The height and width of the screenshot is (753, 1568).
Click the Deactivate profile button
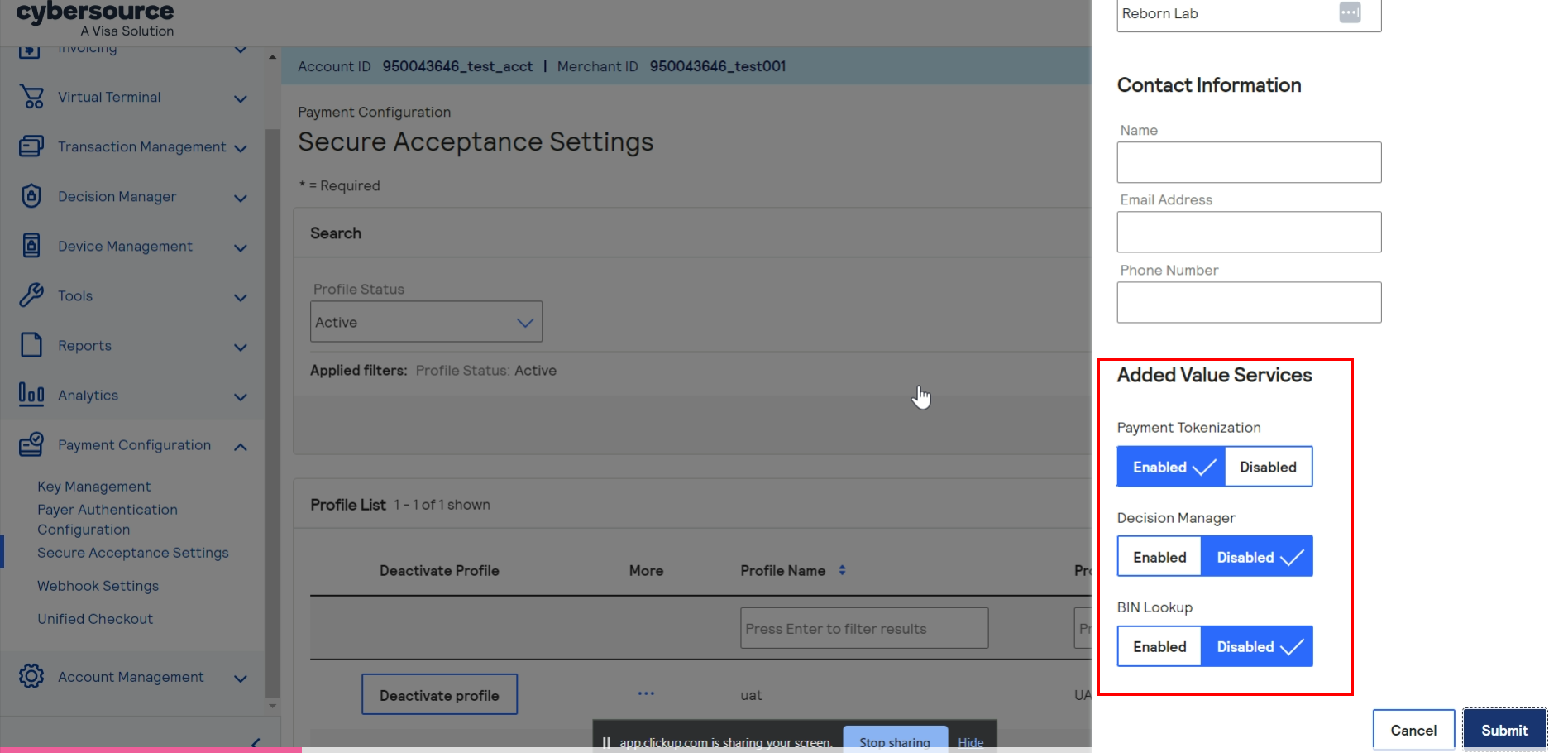439,695
